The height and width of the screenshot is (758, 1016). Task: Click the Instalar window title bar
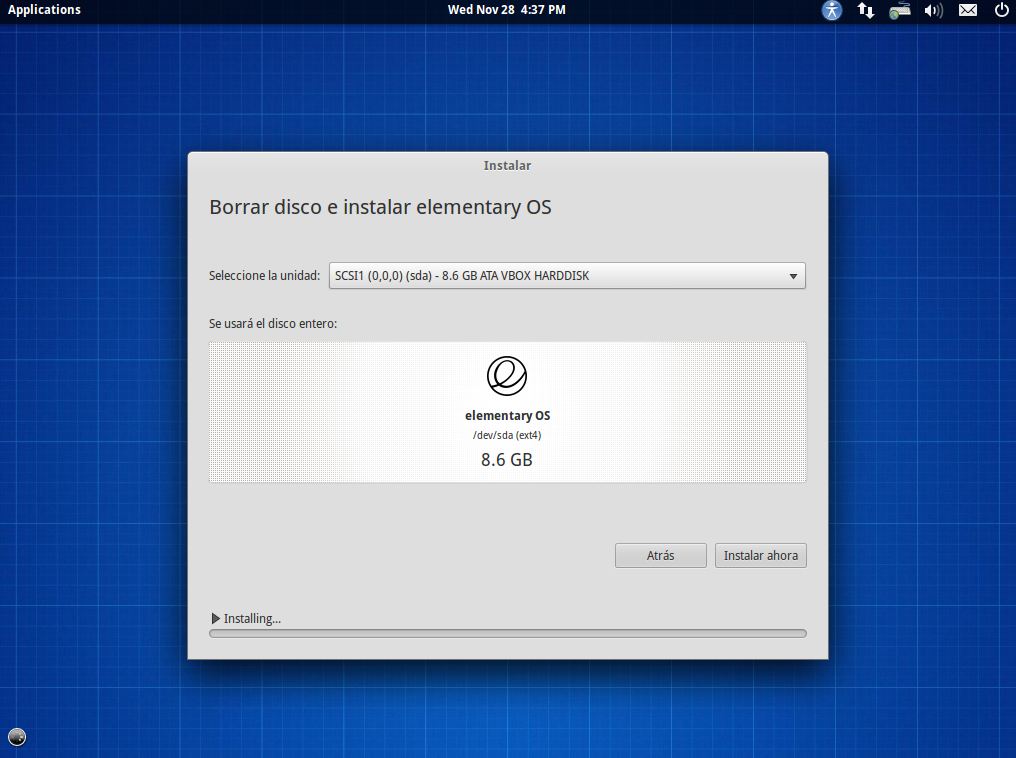(507, 166)
